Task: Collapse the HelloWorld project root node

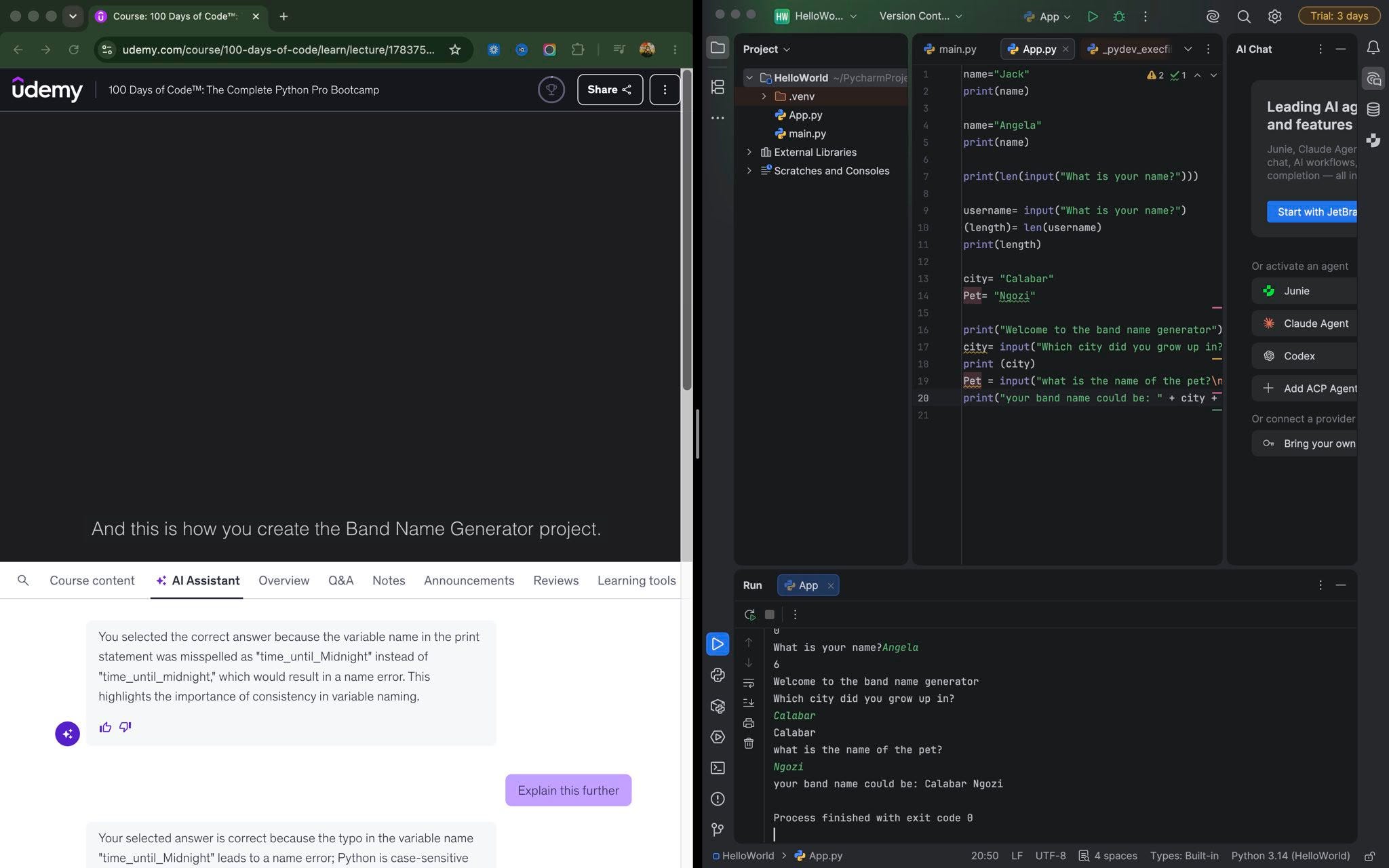Action: [749, 78]
